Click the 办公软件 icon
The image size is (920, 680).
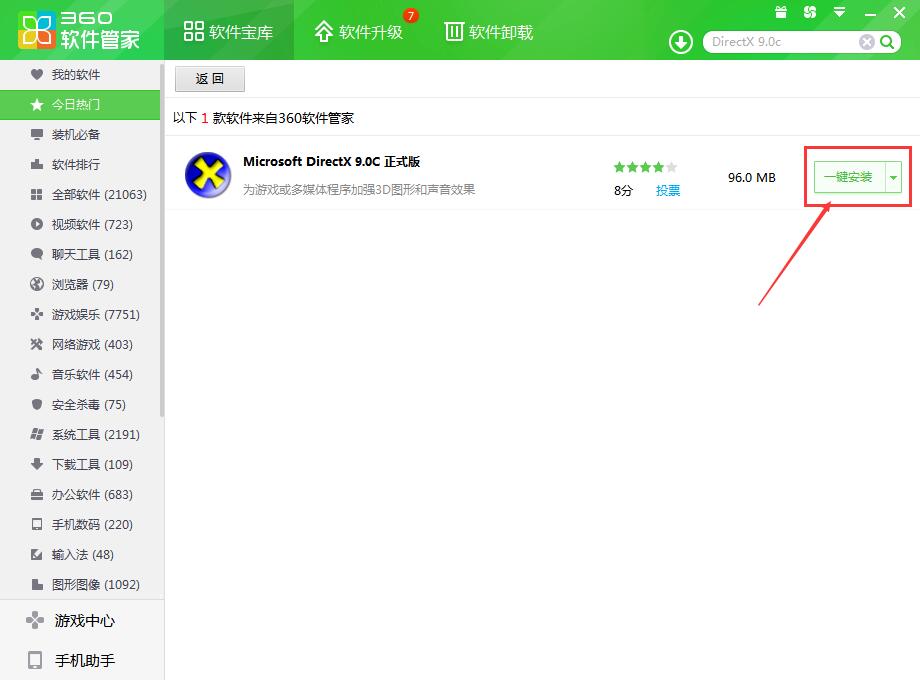(37, 495)
